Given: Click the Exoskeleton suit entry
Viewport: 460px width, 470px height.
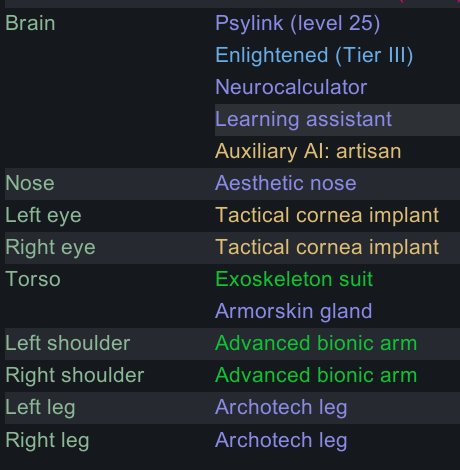Looking at the screenshot, I should (x=294, y=279).
